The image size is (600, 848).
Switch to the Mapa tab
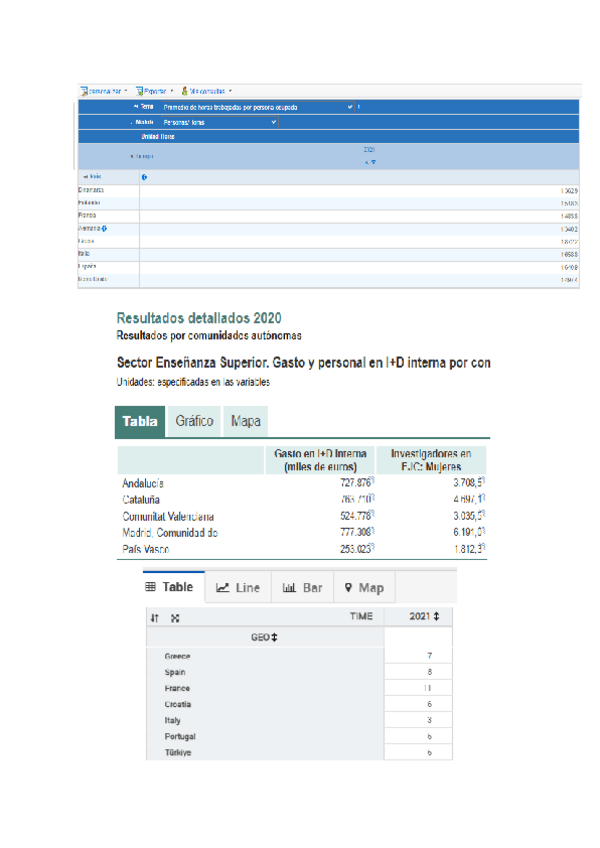click(x=245, y=421)
